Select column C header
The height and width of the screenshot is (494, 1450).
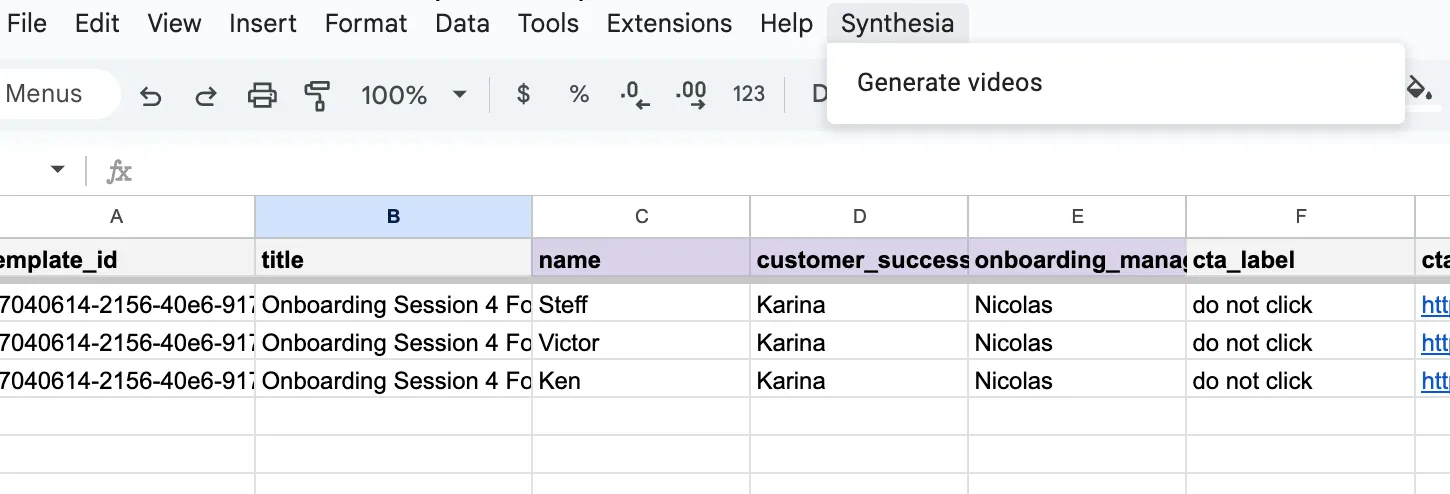click(641, 216)
